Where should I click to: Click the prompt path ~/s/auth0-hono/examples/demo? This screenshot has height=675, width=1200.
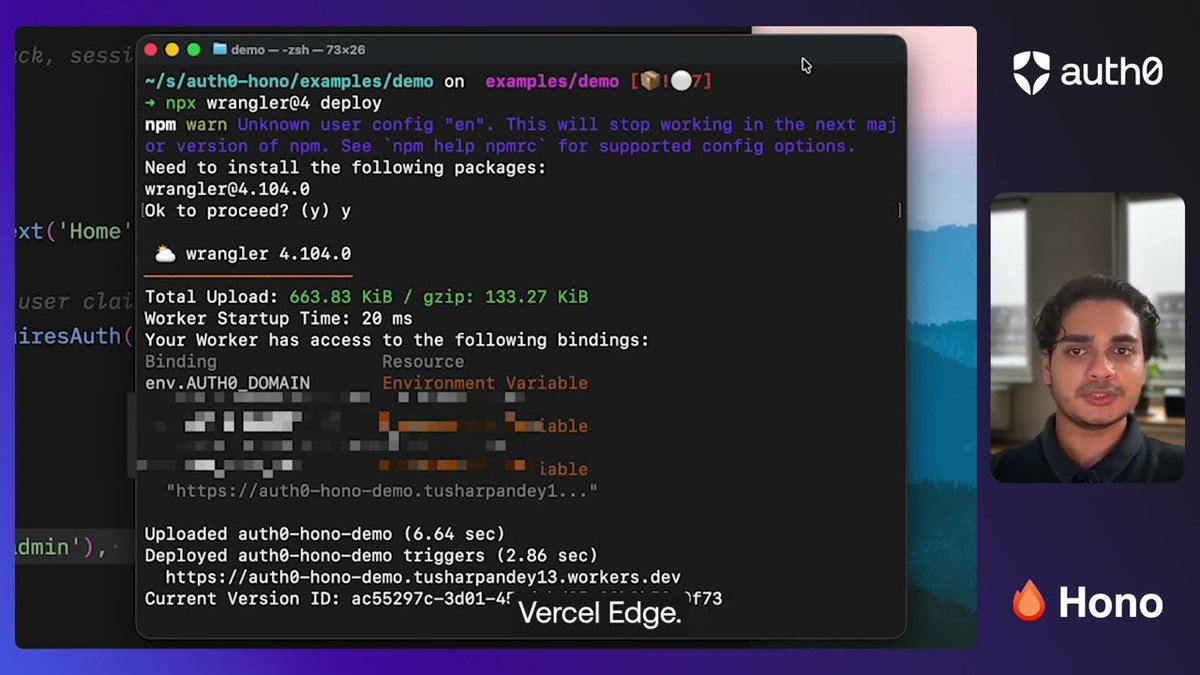point(290,81)
